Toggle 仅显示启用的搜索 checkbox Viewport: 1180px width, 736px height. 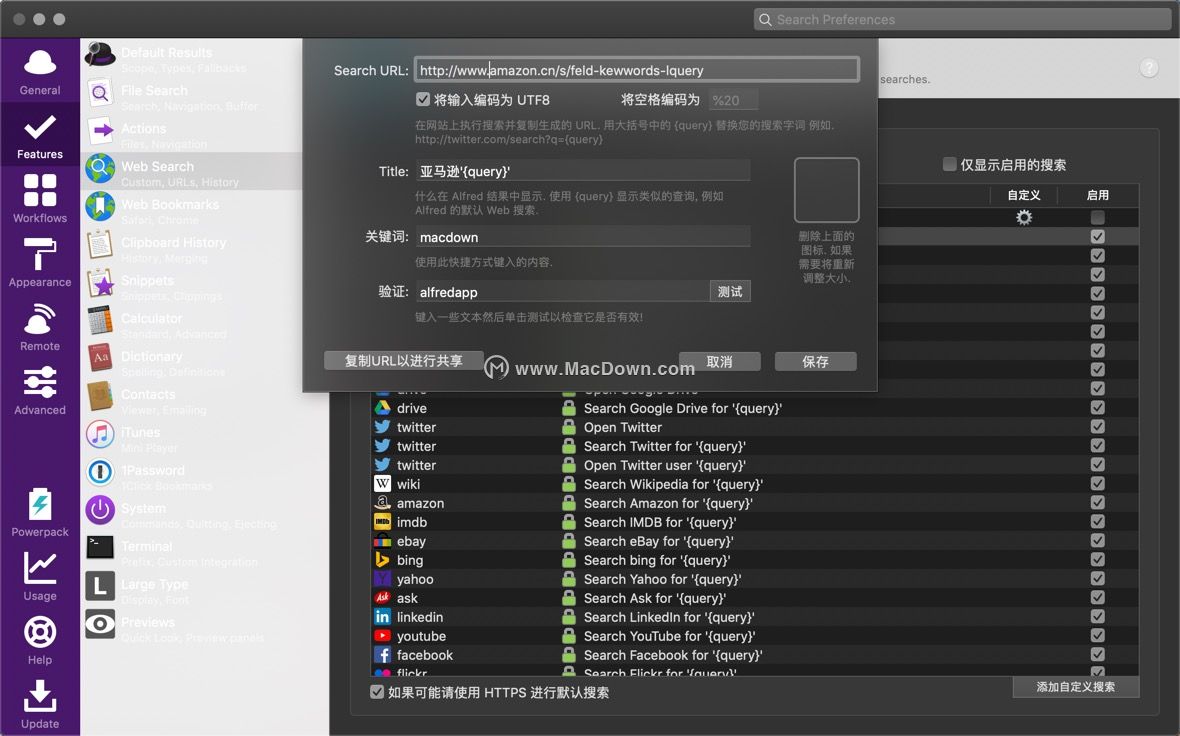pyautogui.click(x=950, y=164)
